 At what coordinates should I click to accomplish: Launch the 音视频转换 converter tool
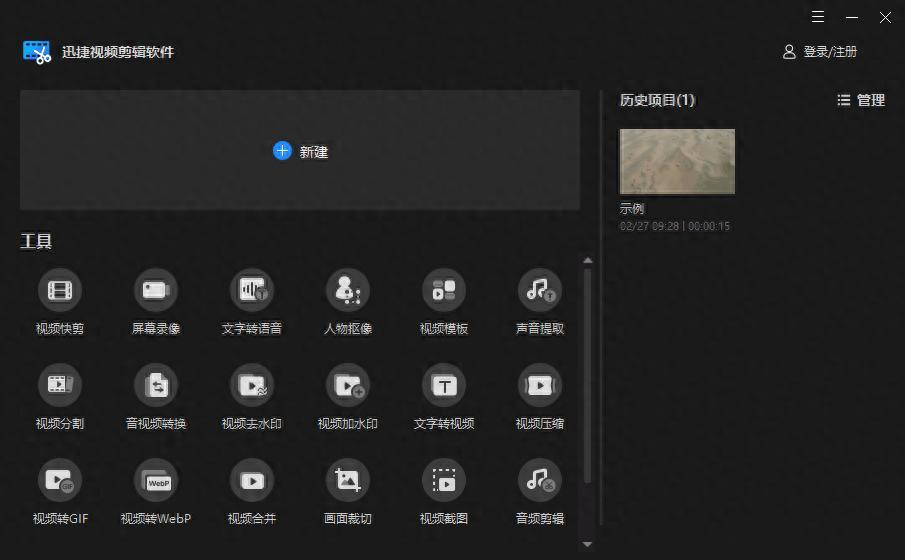[x=156, y=385]
